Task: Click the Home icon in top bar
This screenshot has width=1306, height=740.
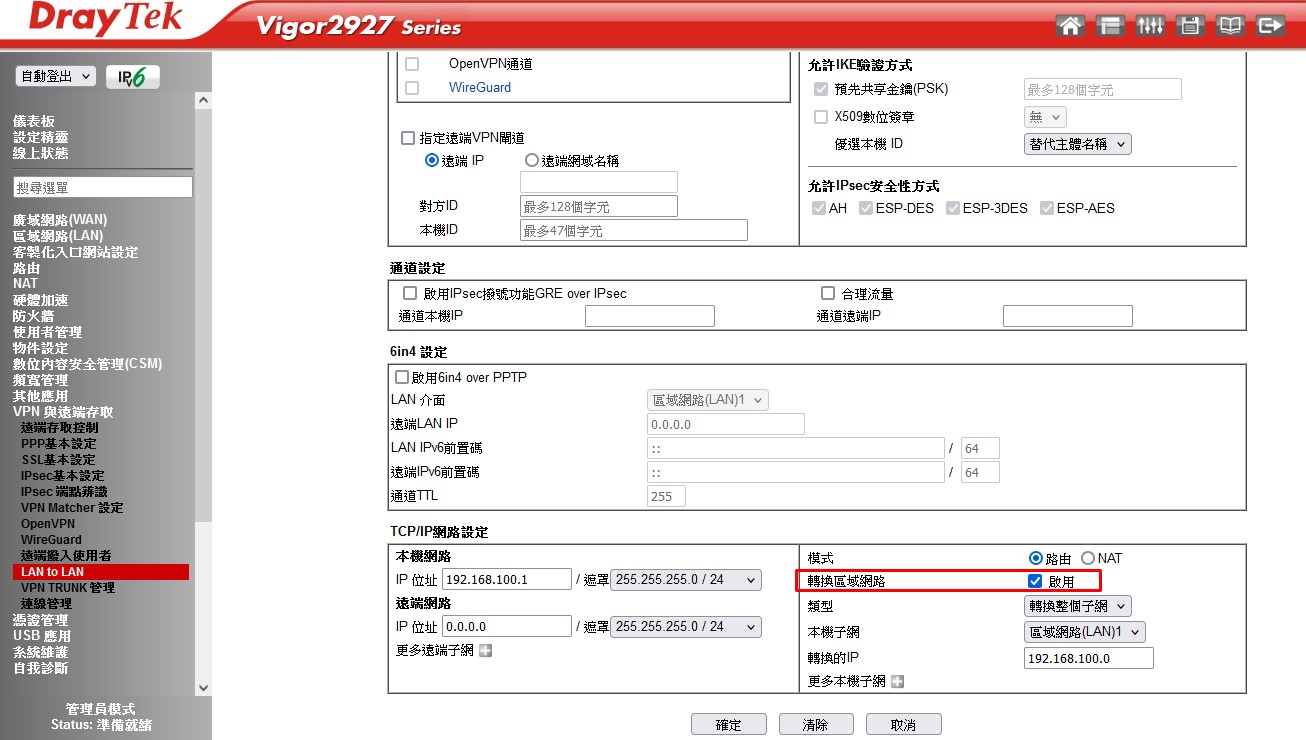Action: coord(1069,26)
